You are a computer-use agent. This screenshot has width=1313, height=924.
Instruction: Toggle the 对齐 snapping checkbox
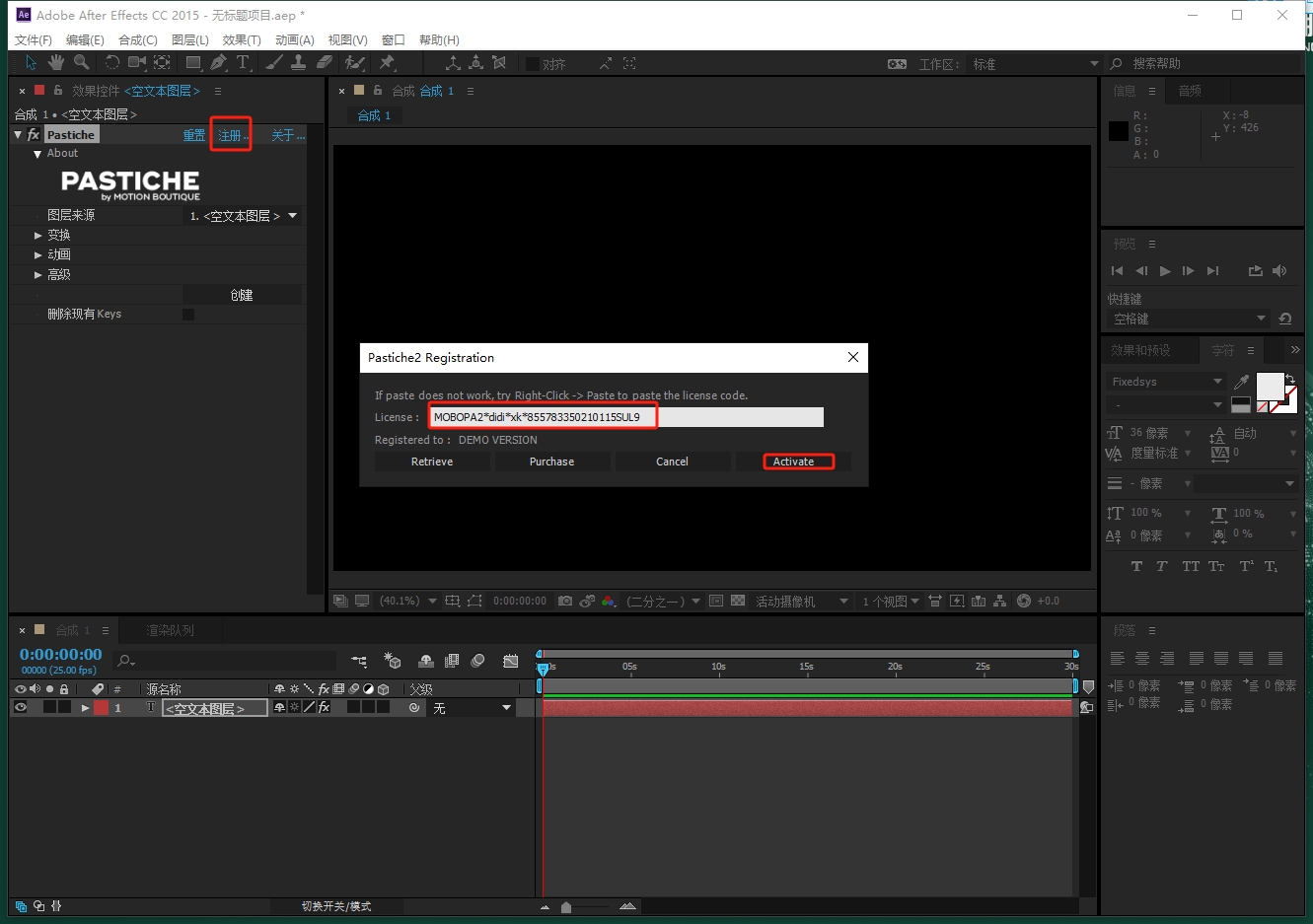click(x=533, y=64)
